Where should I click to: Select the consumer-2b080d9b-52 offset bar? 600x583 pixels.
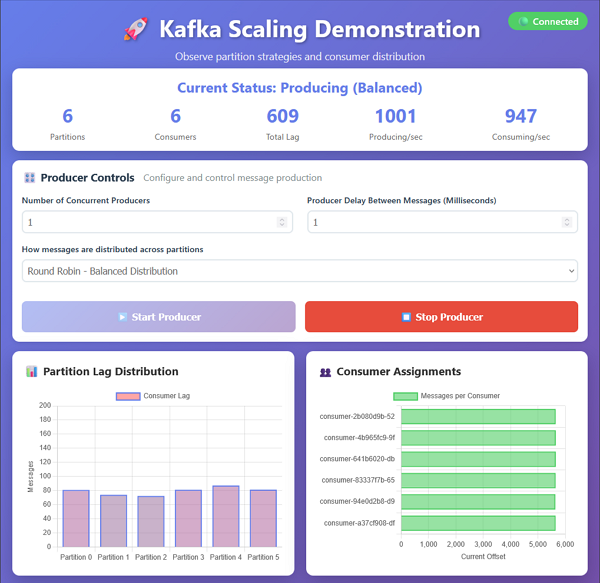coord(478,416)
